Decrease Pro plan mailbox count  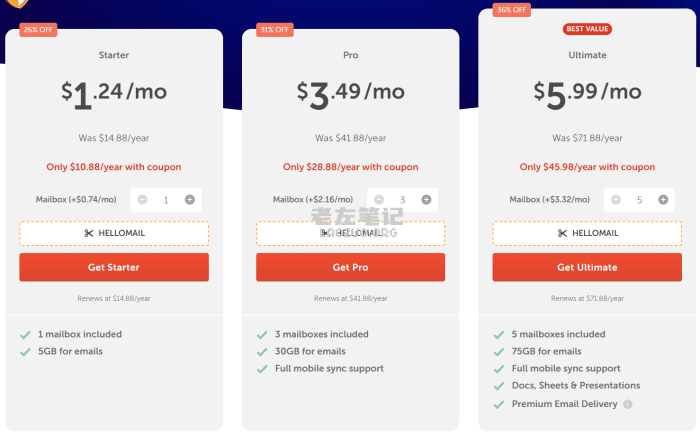379,200
